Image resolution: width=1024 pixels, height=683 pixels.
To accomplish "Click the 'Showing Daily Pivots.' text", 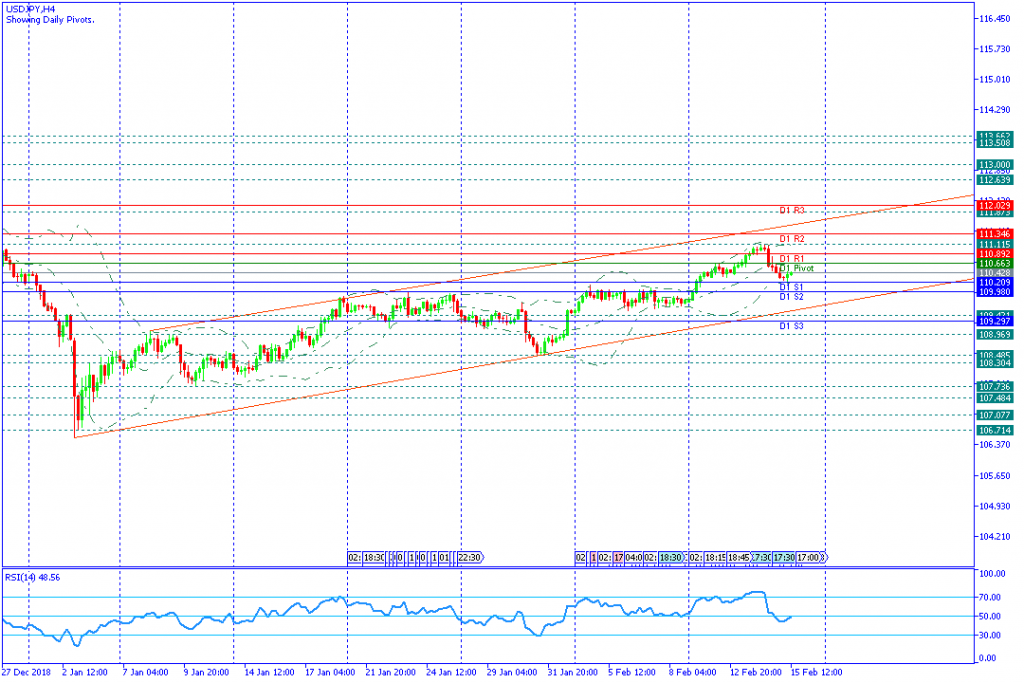I will tap(50, 20).
